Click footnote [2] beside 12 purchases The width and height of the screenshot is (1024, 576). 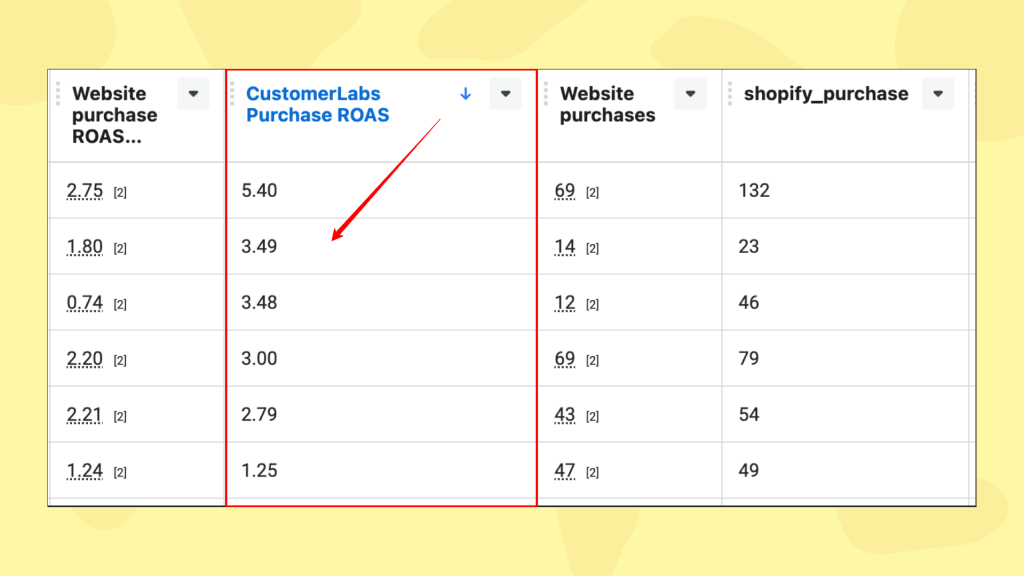pyautogui.click(x=592, y=305)
